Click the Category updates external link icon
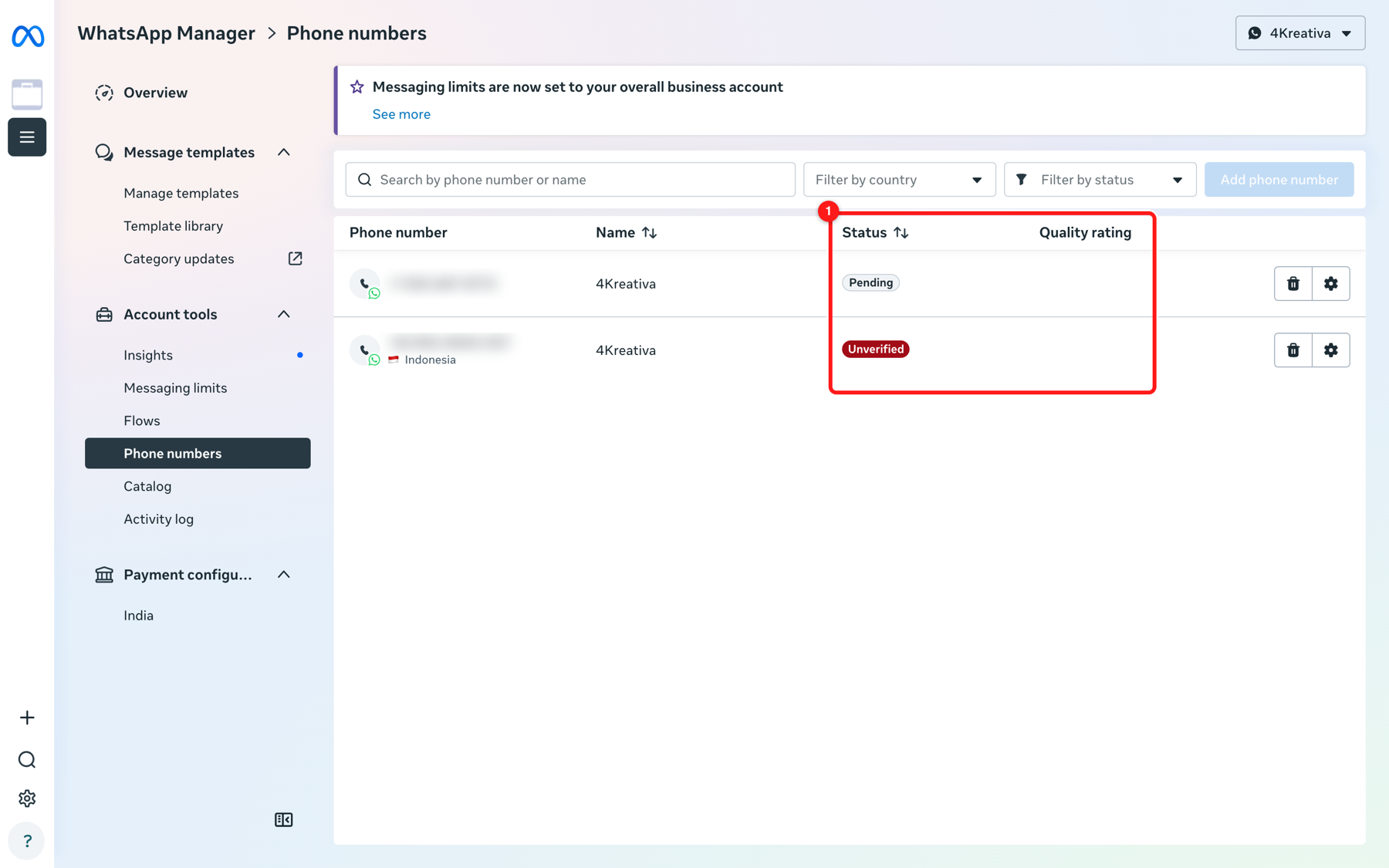 click(295, 258)
